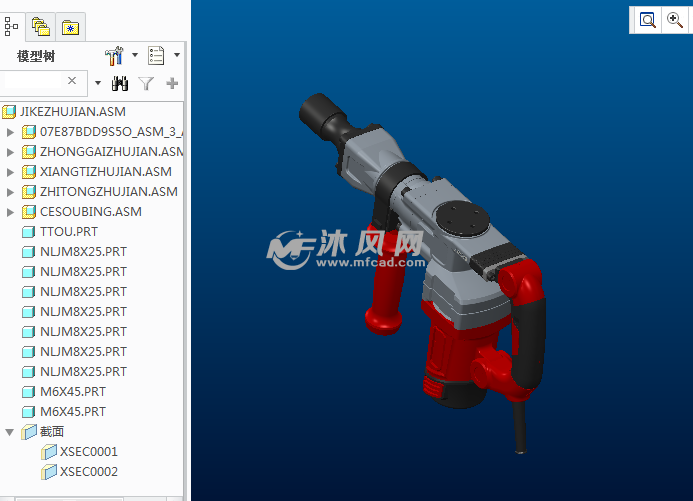This screenshot has height=501, width=693.
Task: Expand the ZHONGGAIZHUJIAN.ASM node
Action: pyautogui.click(x=10, y=152)
